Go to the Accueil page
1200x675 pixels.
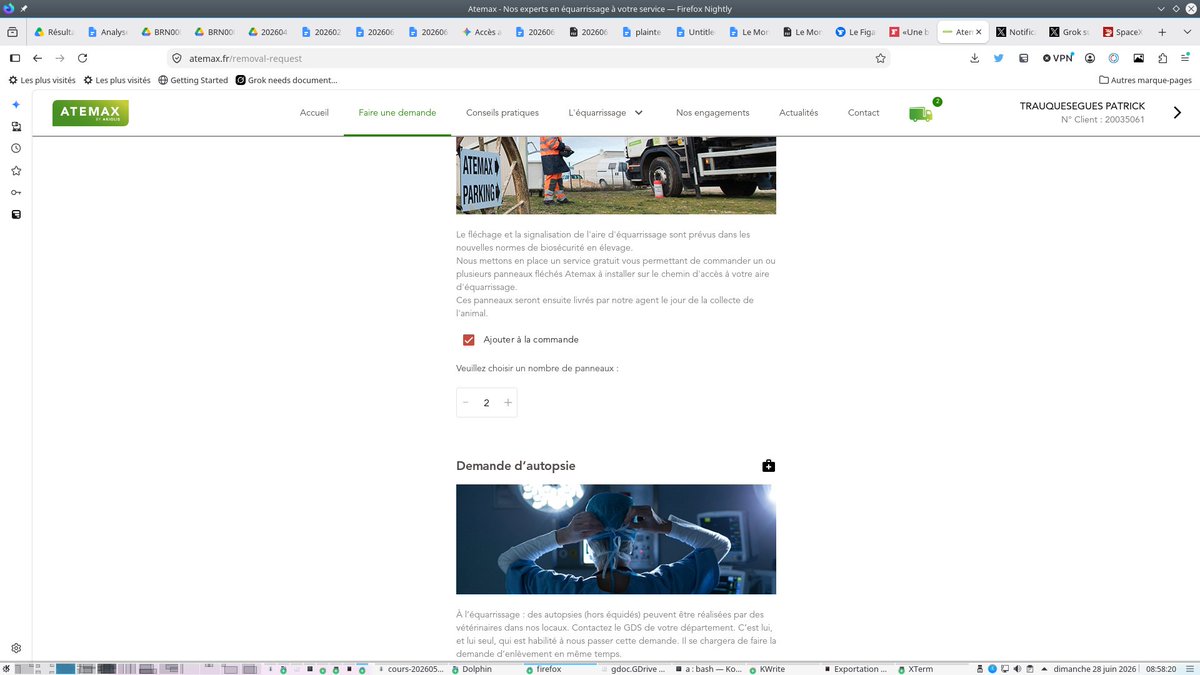[314, 113]
